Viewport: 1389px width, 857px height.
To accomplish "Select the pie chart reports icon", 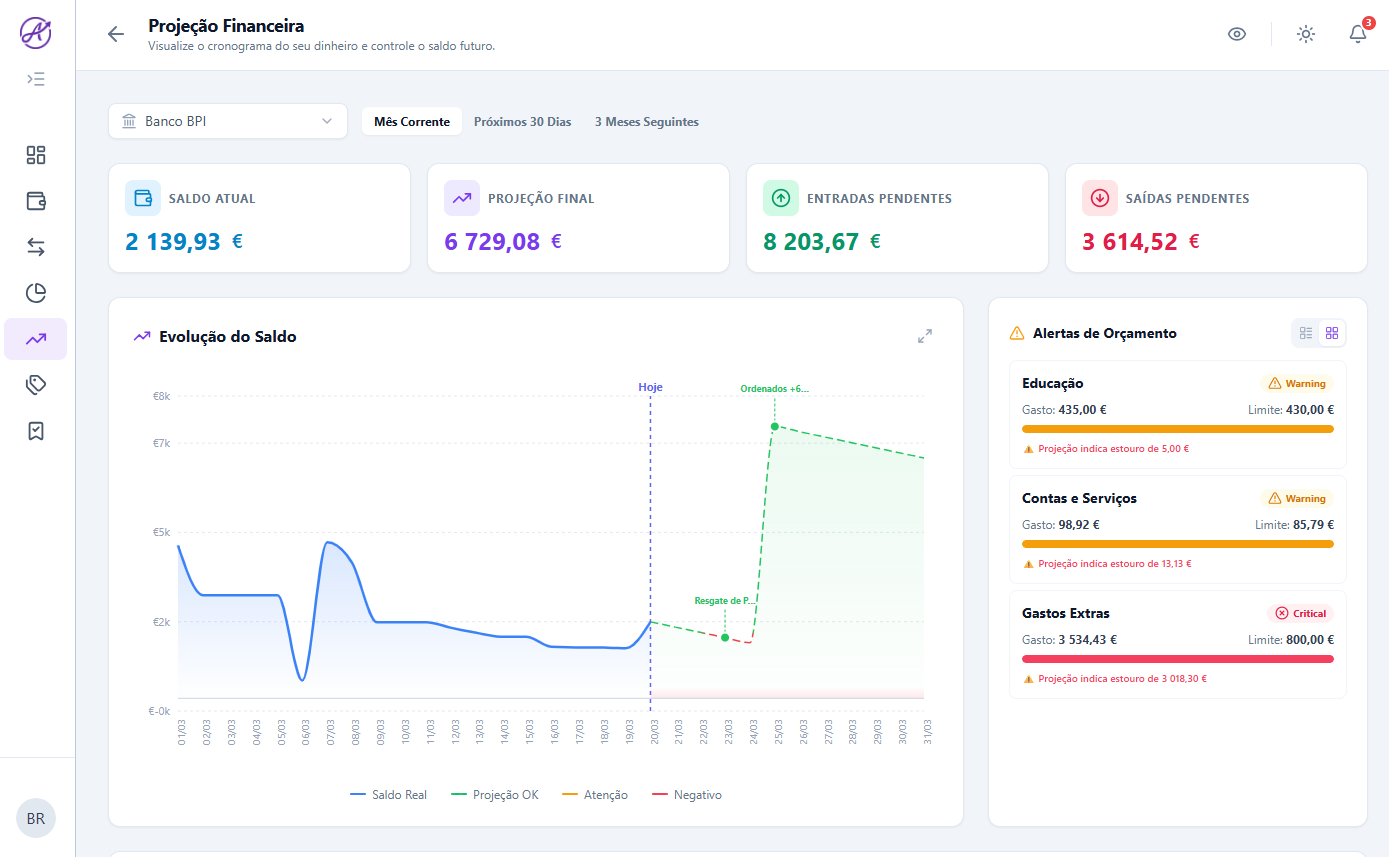I will (x=36, y=293).
